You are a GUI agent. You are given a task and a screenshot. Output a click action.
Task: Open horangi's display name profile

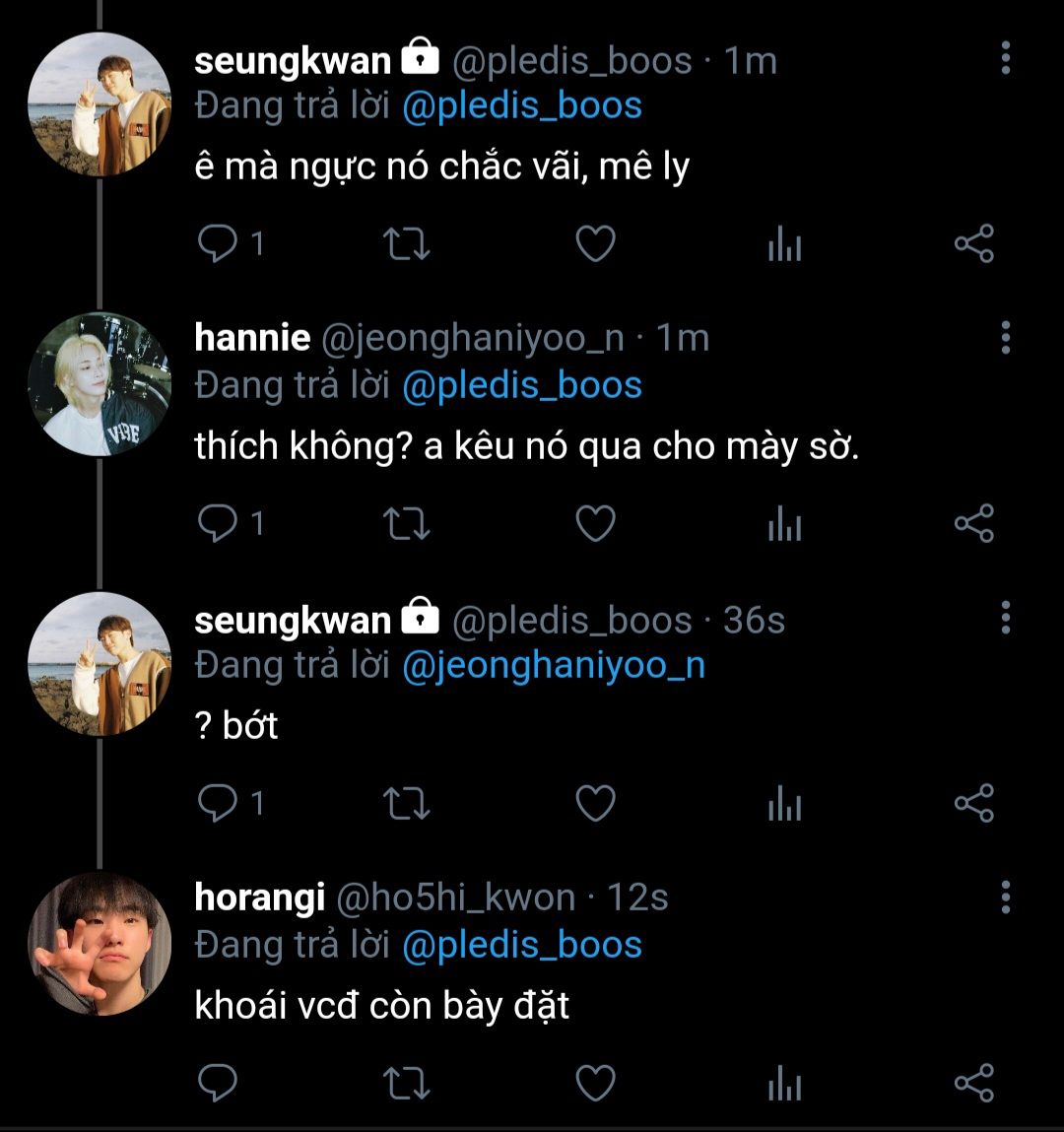pyautogui.click(x=259, y=898)
